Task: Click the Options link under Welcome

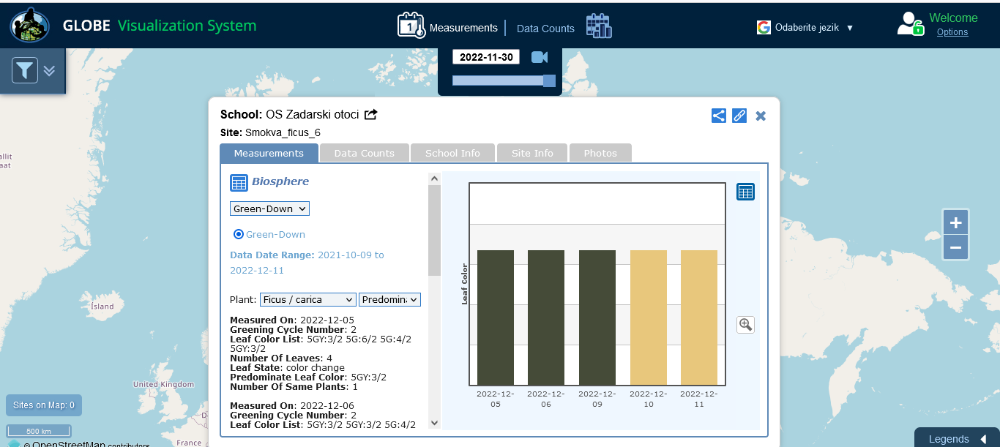Action: click(952, 32)
